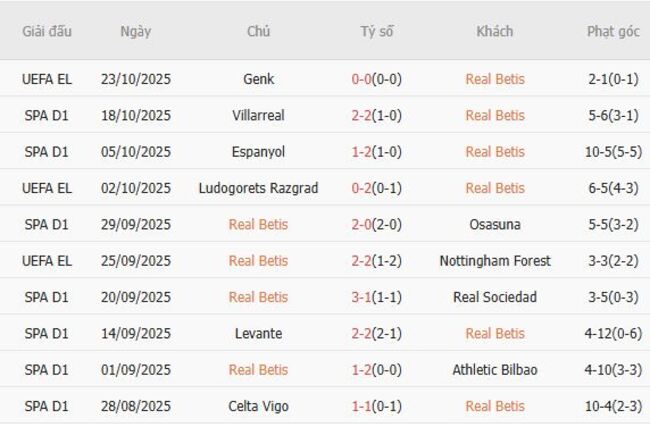This screenshot has width=650, height=427.
Task: Click the 'Tỷ số' column header
Action: point(377,32)
